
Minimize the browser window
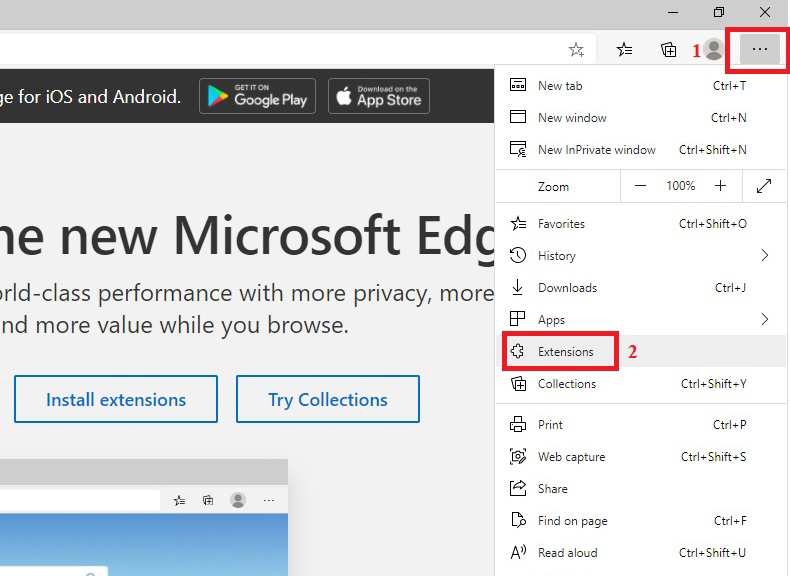673,12
